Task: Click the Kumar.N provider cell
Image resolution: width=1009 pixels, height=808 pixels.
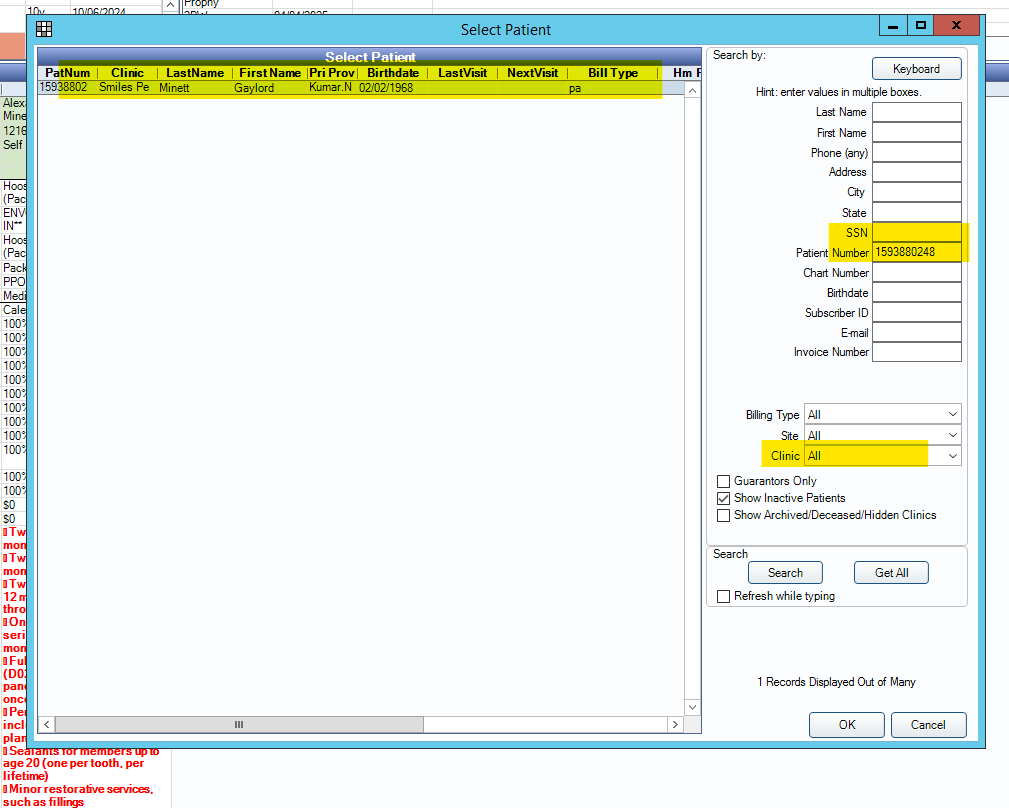Action: (331, 87)
